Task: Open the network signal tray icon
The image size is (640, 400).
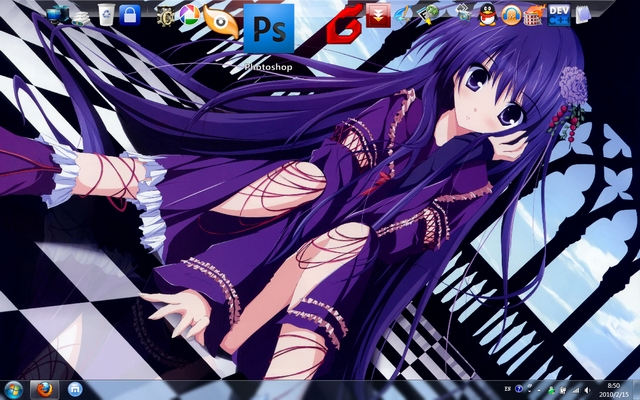Action: [575, 390]
